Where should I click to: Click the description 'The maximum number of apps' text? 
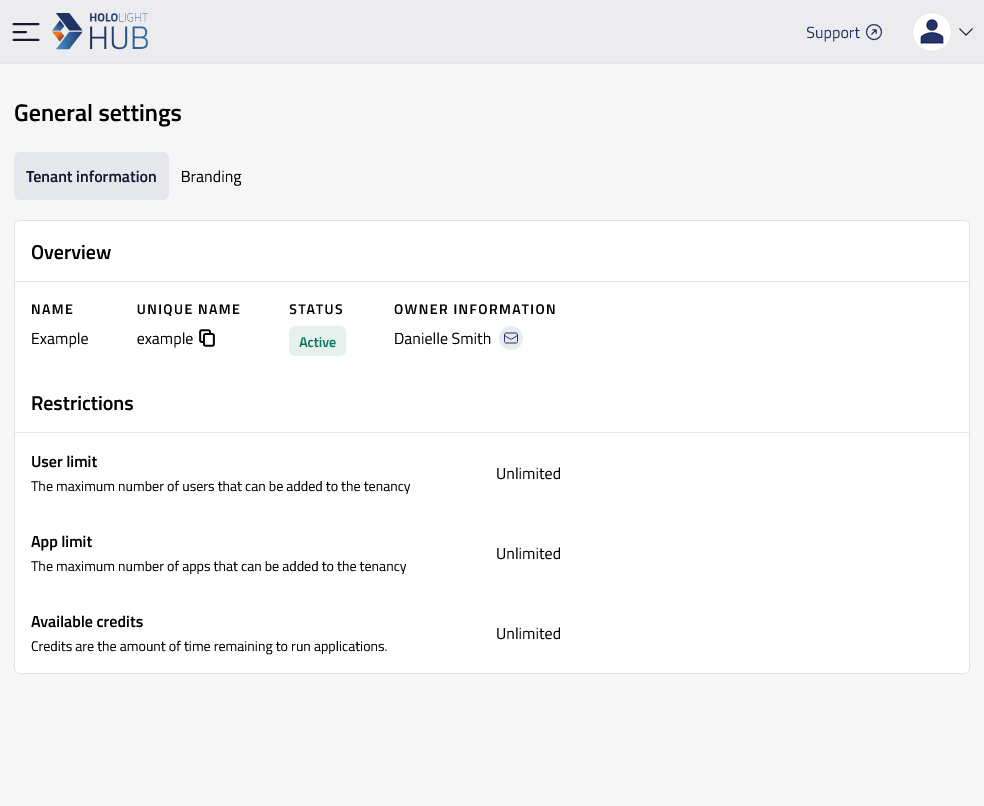coord(219,566)
